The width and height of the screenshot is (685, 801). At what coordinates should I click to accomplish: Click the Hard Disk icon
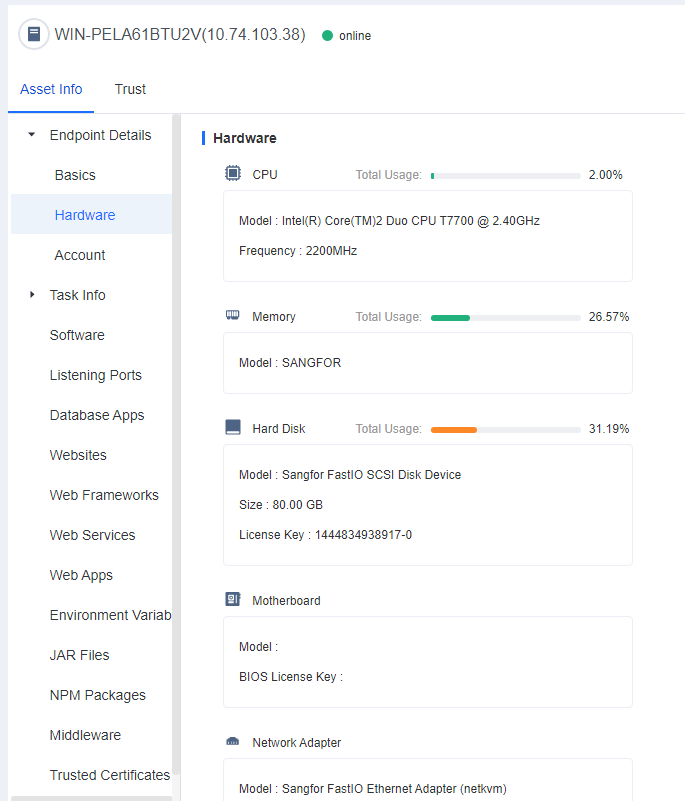click(233, 428)
